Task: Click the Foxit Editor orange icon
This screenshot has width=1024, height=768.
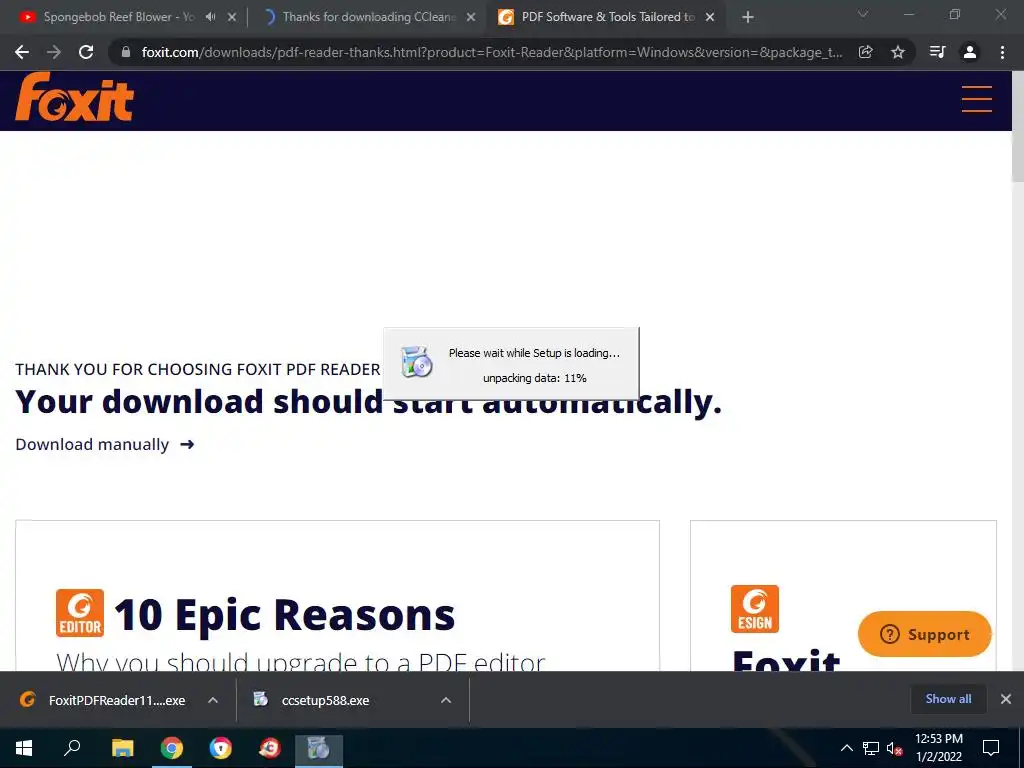Action: (x=80, y=613)
